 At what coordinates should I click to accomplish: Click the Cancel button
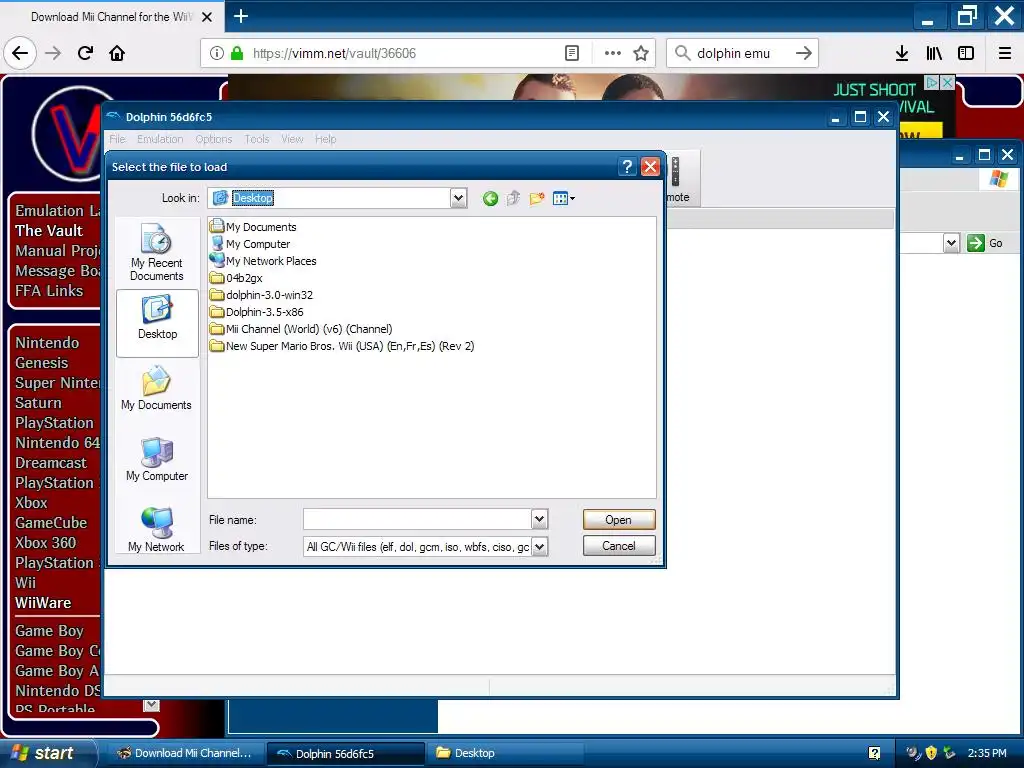click(618, 546)
